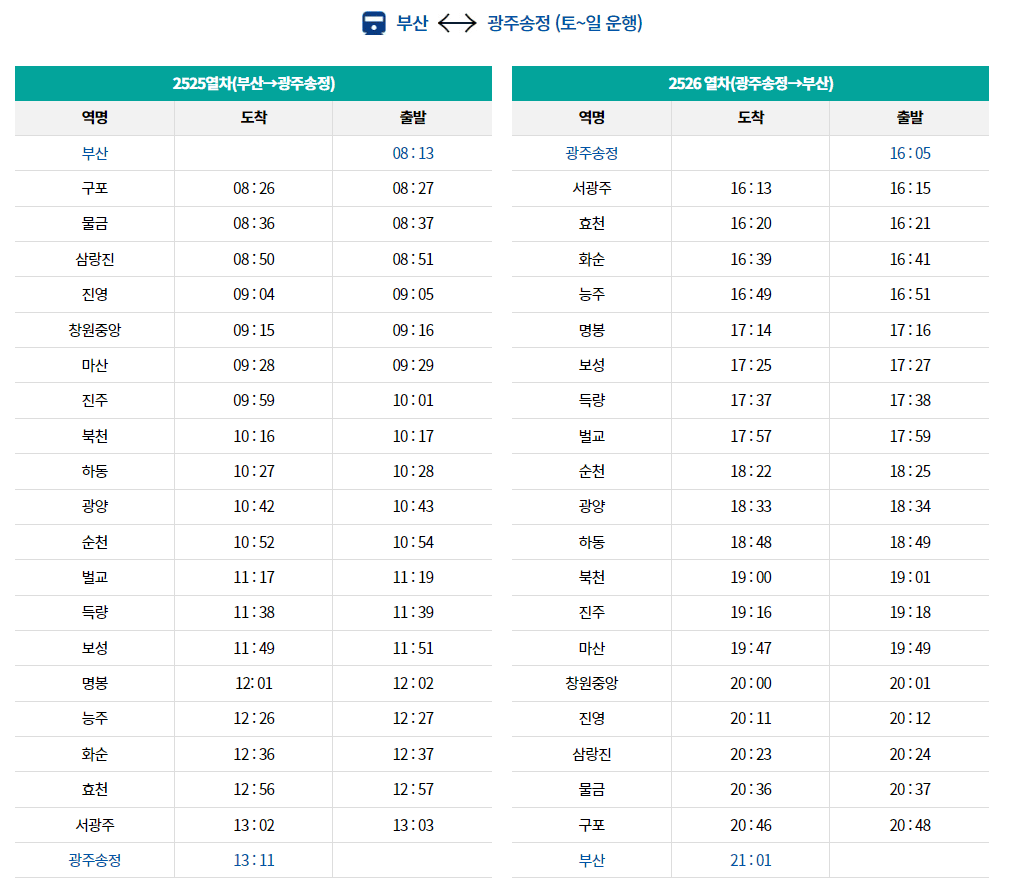Click the 16:05 departure time for 광주송정
This screenshot has width=1010, height=889.
coord(910,152)
